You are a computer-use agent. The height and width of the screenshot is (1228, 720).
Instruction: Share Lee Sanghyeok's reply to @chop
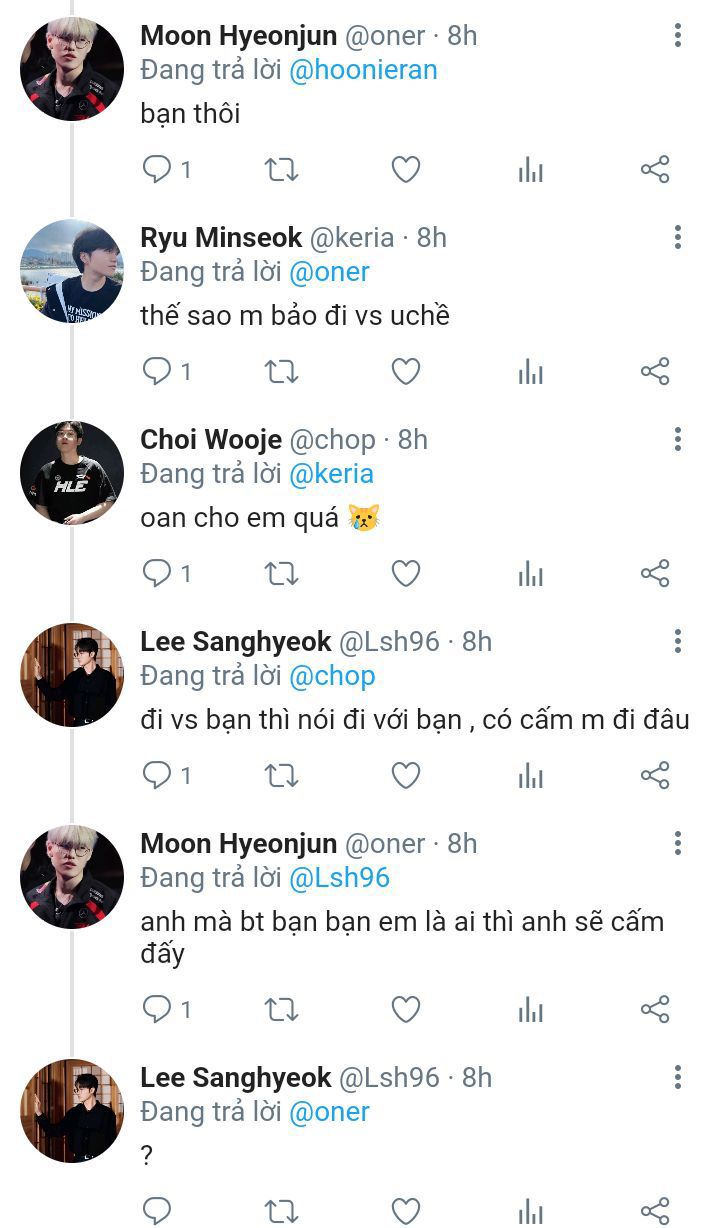coord(654,776)
